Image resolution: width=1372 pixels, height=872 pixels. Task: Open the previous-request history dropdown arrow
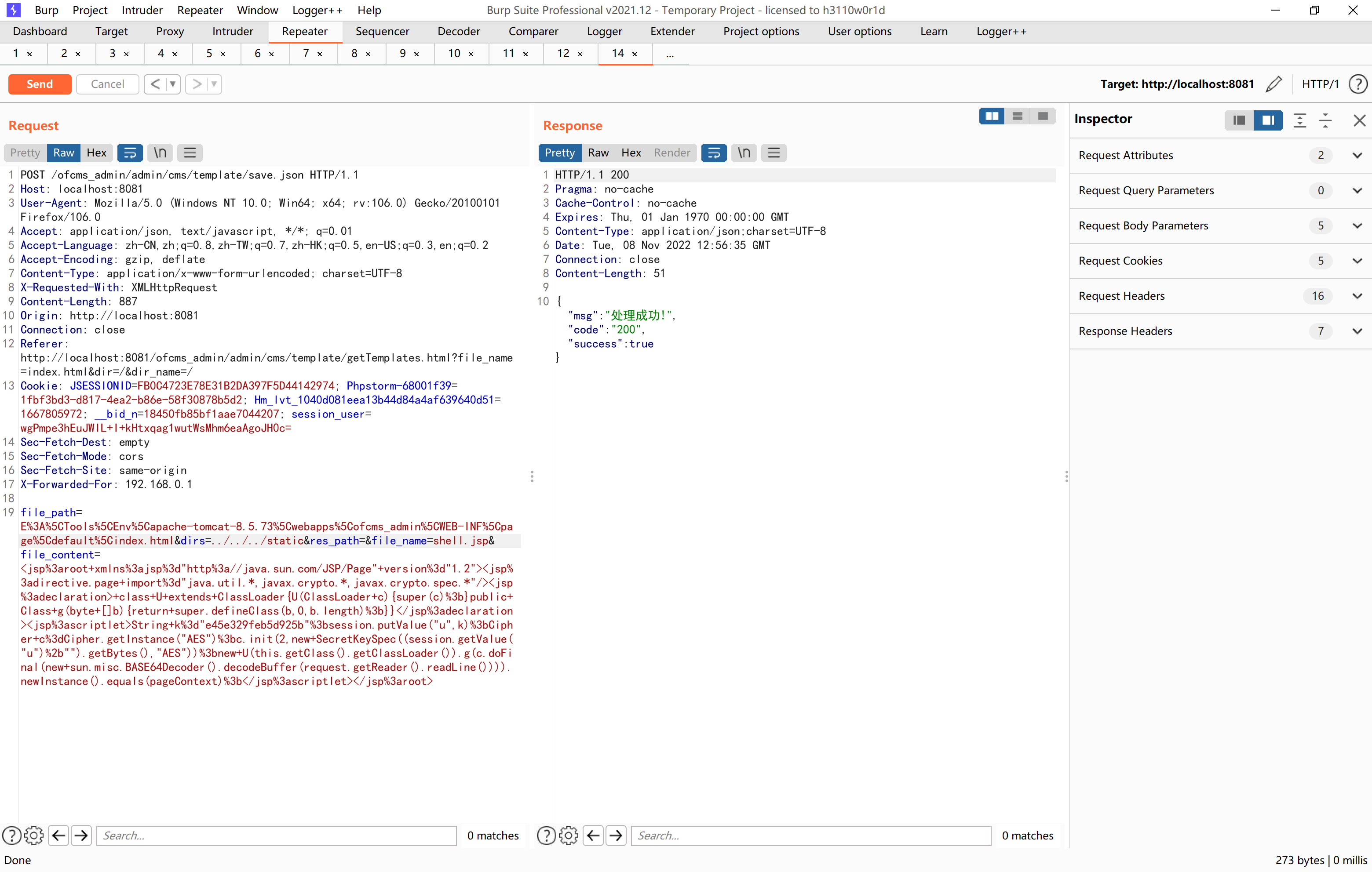point(173,84)
